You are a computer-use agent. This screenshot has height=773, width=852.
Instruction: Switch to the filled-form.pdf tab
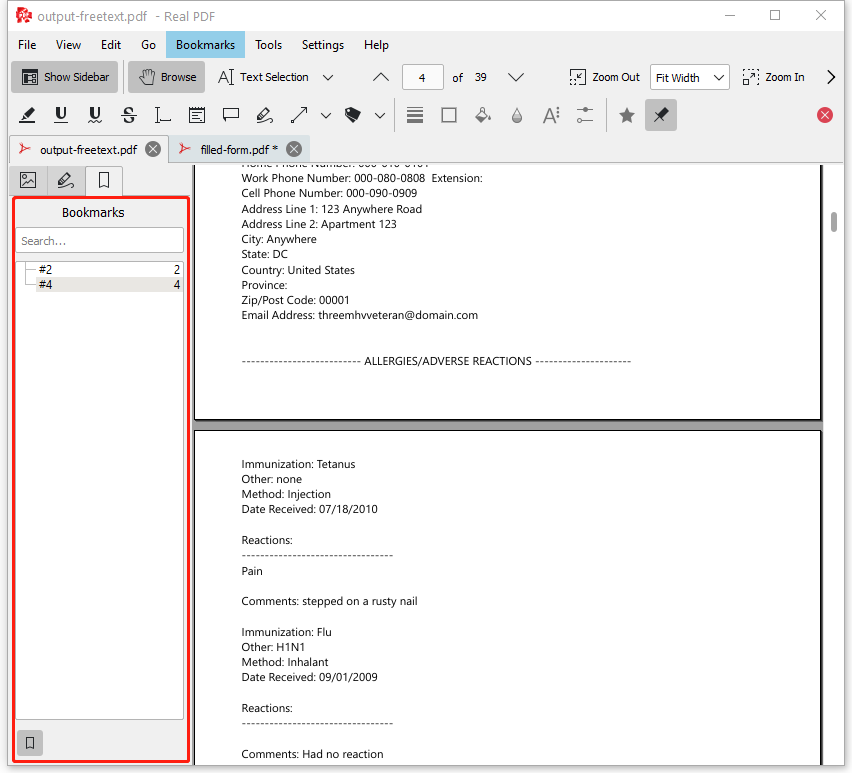coord(239,149)
